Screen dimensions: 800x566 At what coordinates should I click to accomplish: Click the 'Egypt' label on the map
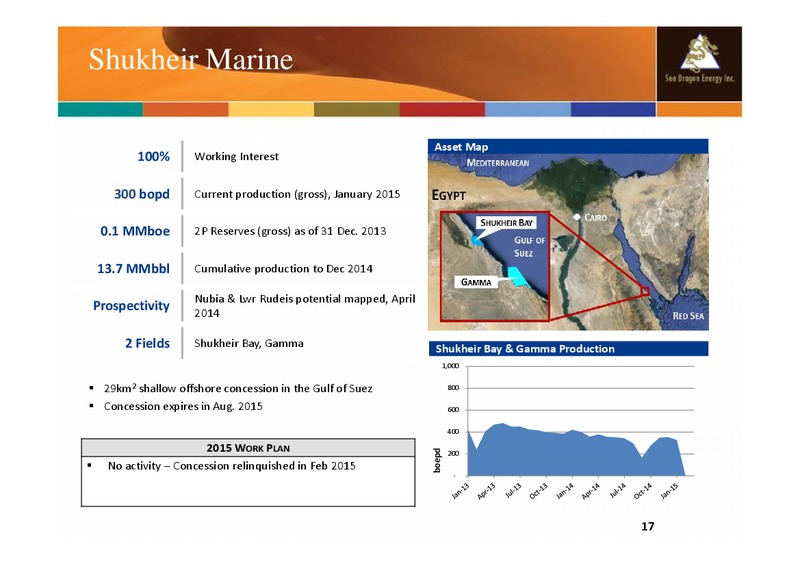(448, 195)
